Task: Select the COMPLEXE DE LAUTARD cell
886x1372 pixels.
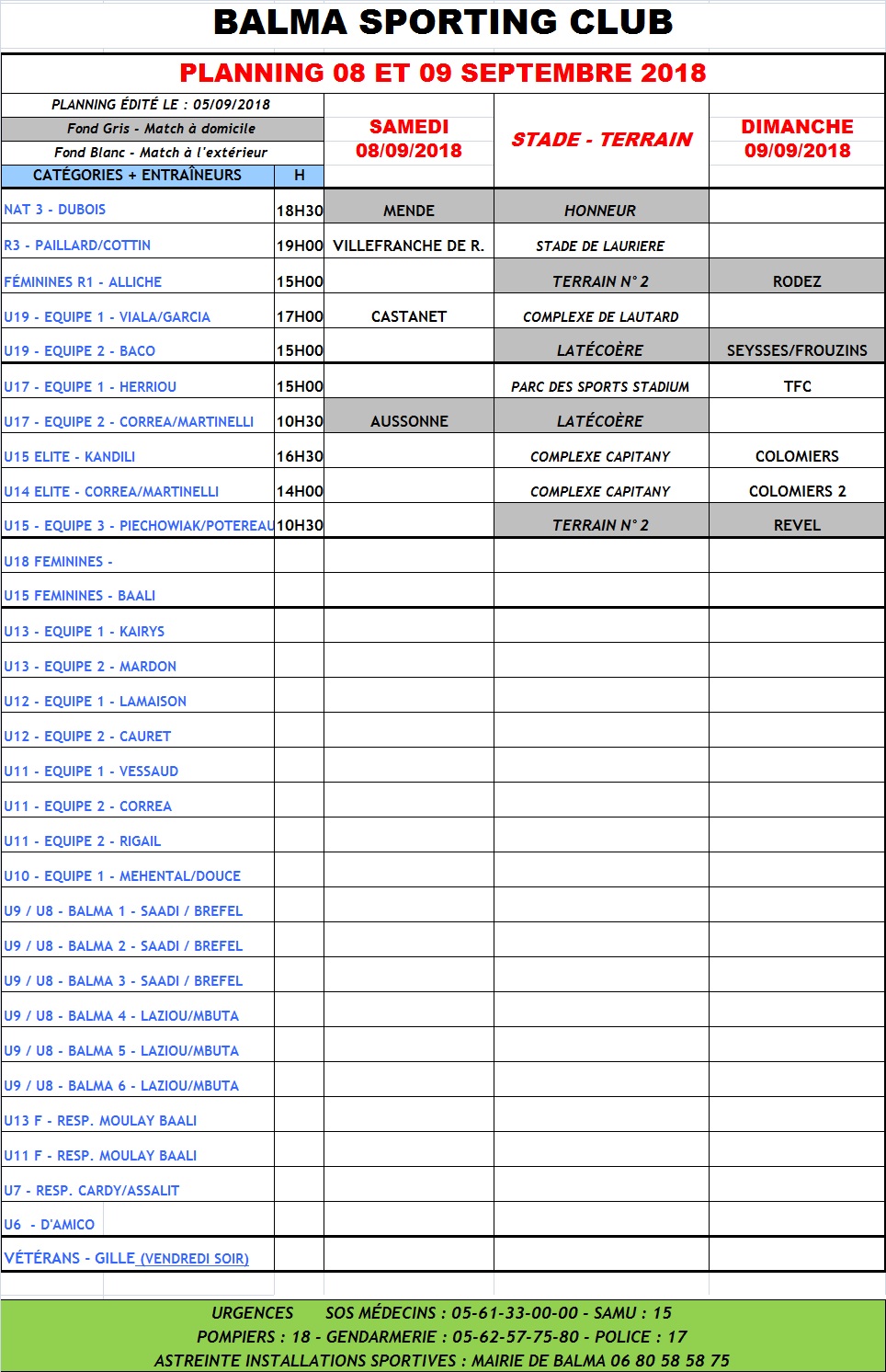Action: tap(600, 317)
